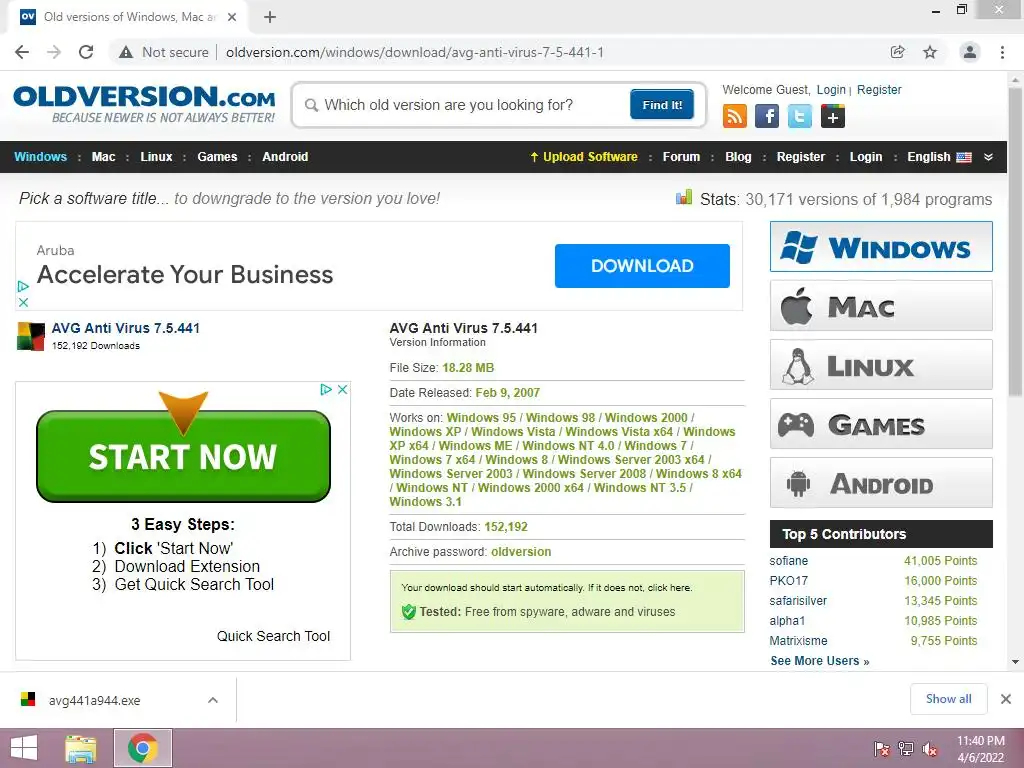The width and height of the screenshot is (1024, 768).
Task: Click the browser forward arrow
Action: pyautogui.click(x=54, y=52)
